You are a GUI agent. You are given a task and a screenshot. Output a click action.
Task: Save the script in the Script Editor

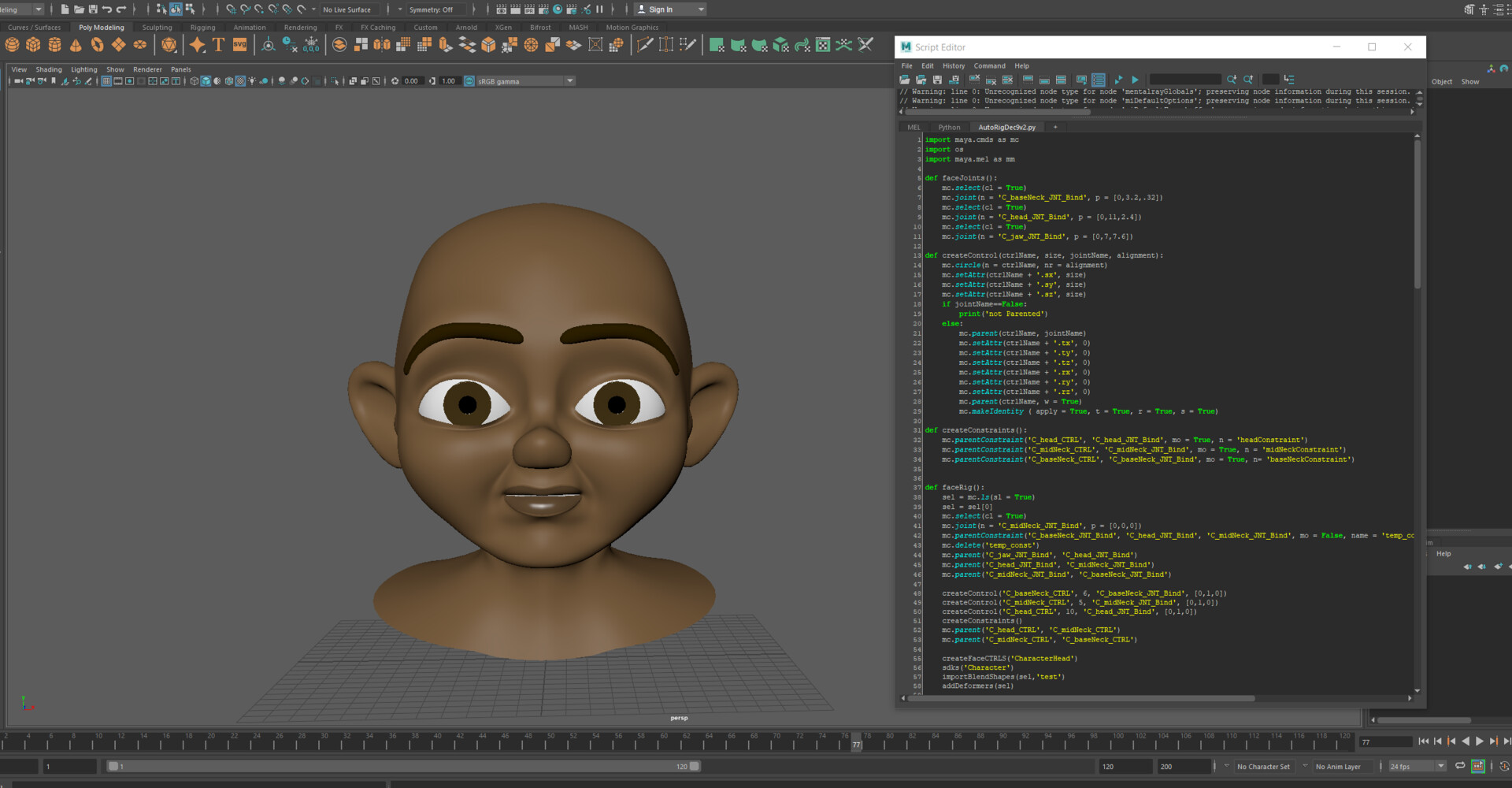pyautogui.click(x=937, y=80)
